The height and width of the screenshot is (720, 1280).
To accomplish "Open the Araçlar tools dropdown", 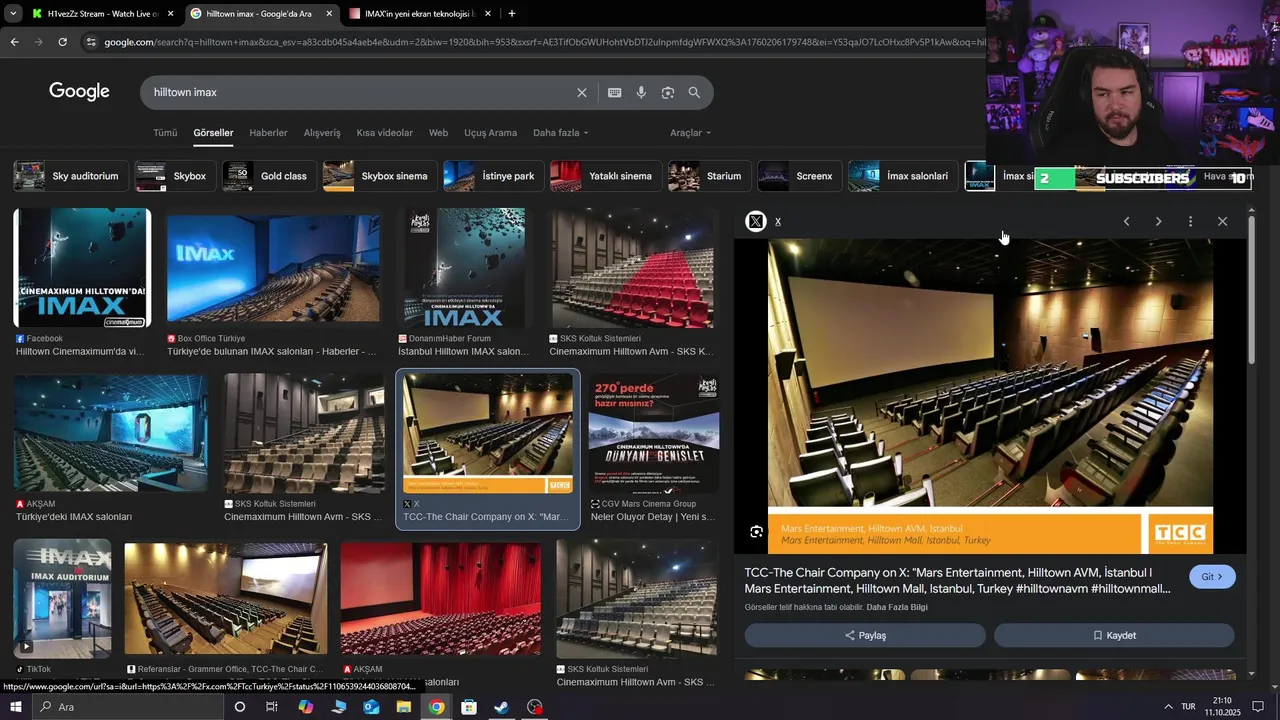I will point(690,133).
